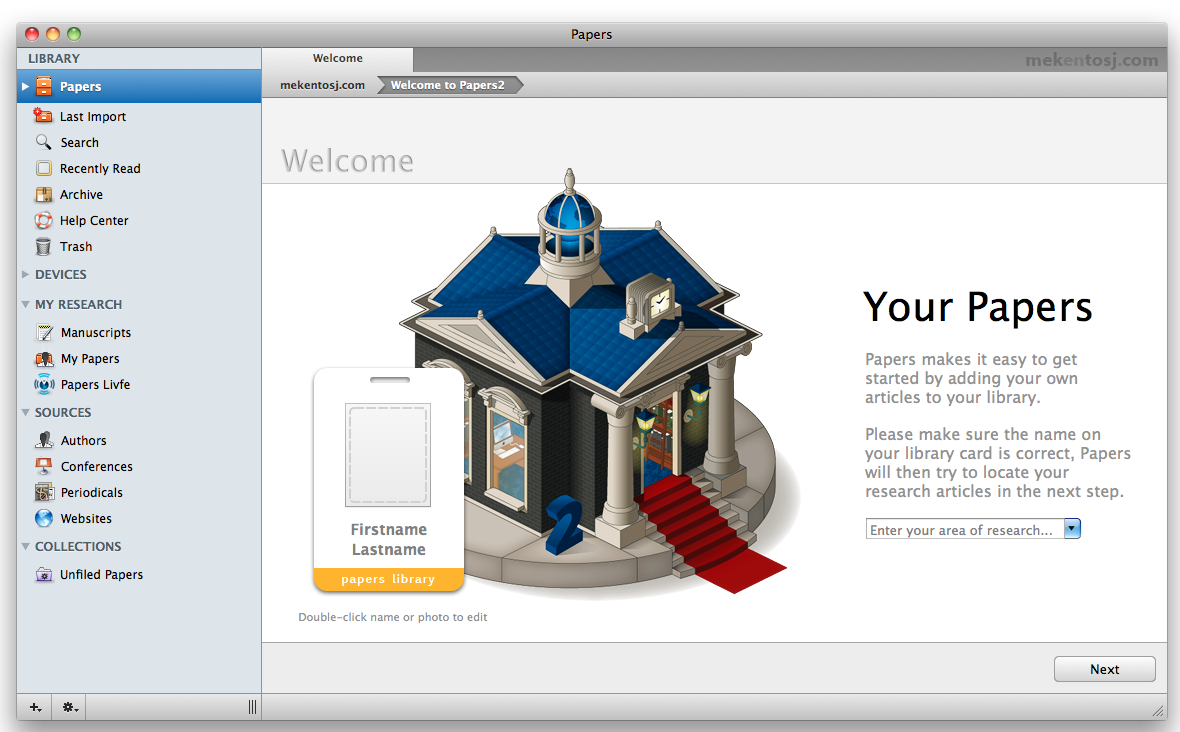Collapse the COLLECTIONS section
Image resolution: width=1180 pixels, height=732 pixels.
point(26,546)
